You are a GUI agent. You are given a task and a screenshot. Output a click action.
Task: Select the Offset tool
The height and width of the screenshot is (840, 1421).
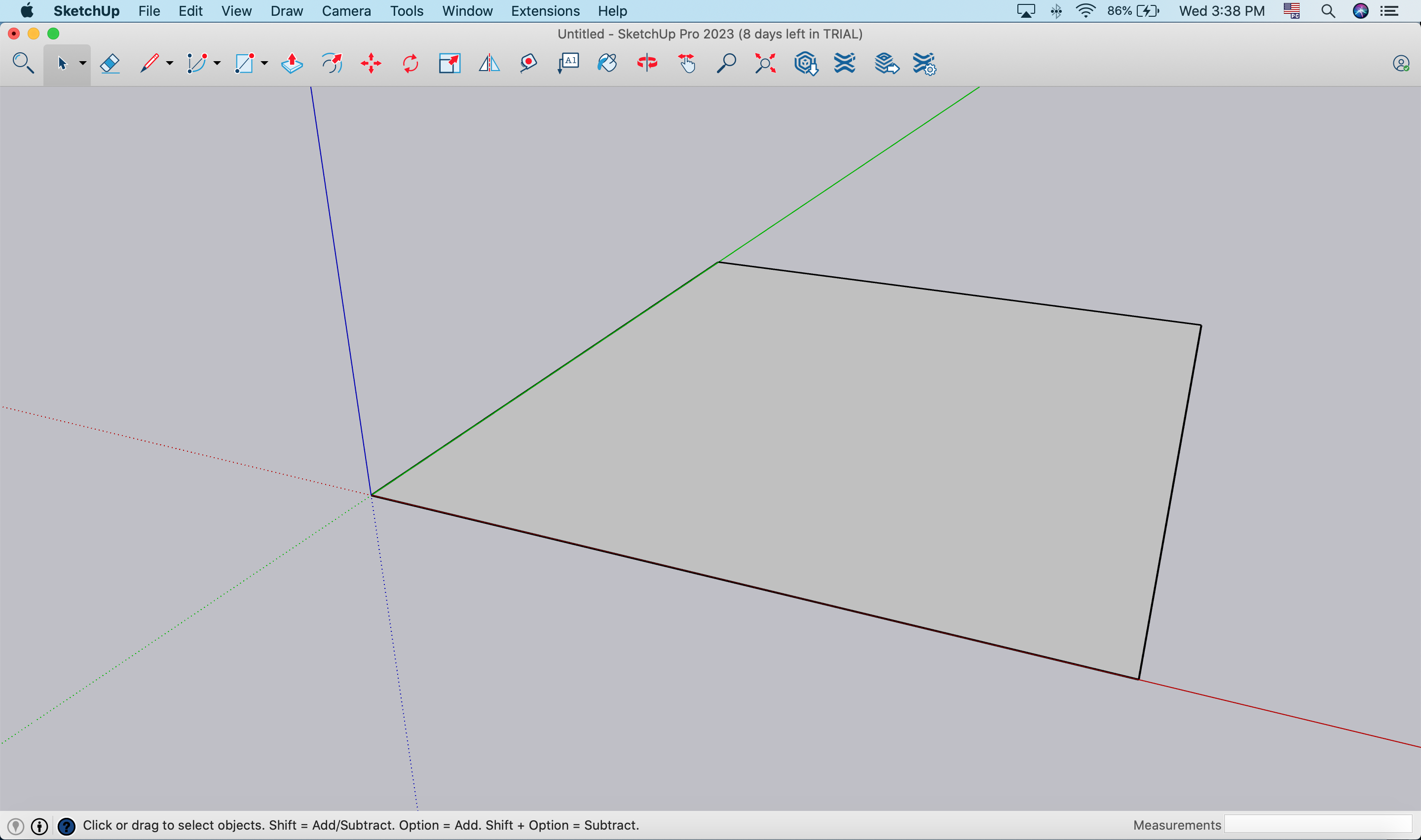pyautogui.click(x=332, y=64)
